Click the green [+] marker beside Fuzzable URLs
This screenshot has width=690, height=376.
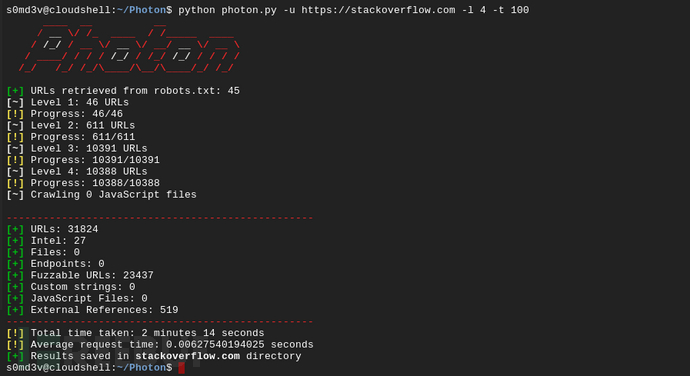(x=15, y=276)
